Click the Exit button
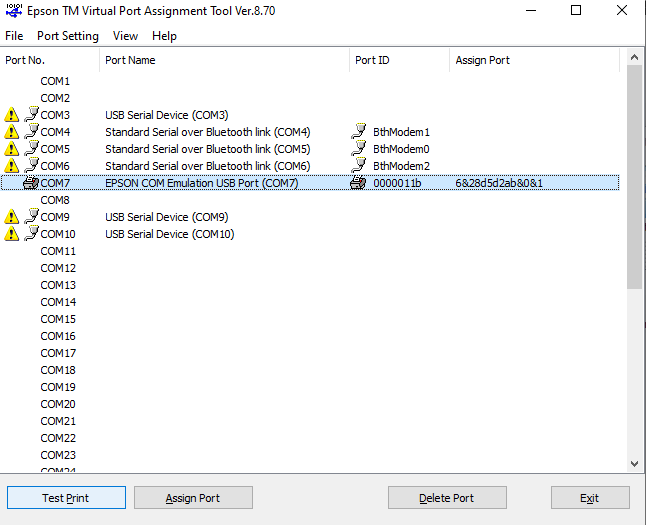The height and width of the screenshot is (525, 646). tap(590, 497)
